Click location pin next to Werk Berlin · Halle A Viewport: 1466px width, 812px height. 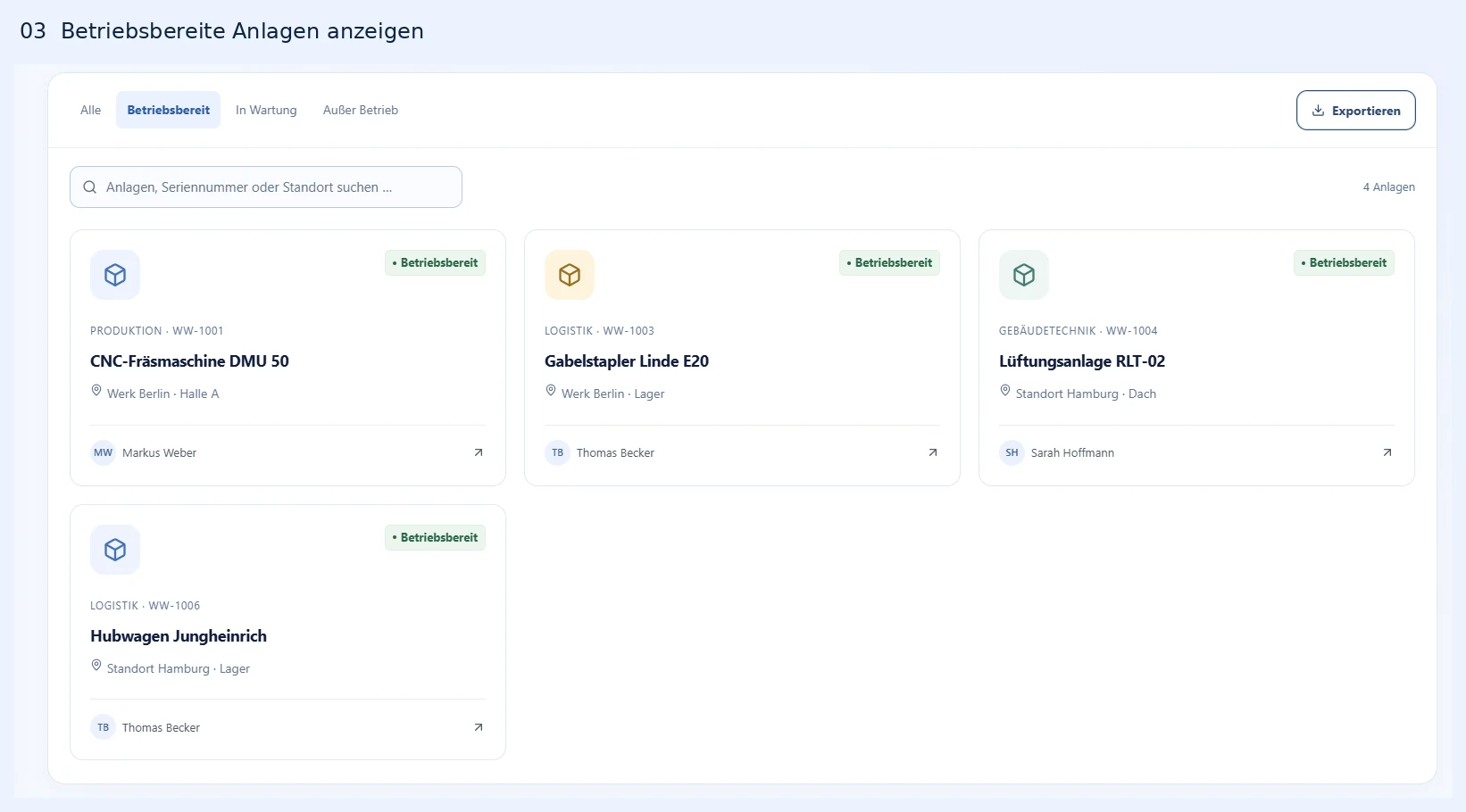pos(96,391)
